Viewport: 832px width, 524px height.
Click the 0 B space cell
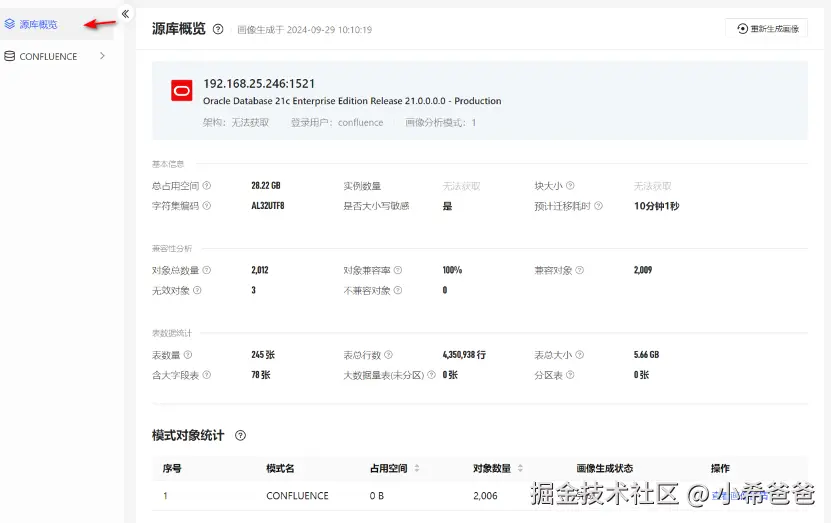click(x=377, y=496)
